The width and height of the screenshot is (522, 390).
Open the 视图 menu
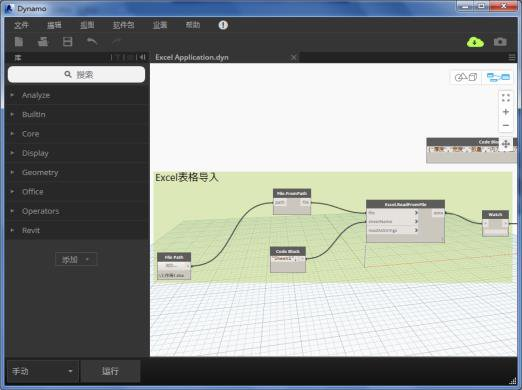(x=87, y=25)
